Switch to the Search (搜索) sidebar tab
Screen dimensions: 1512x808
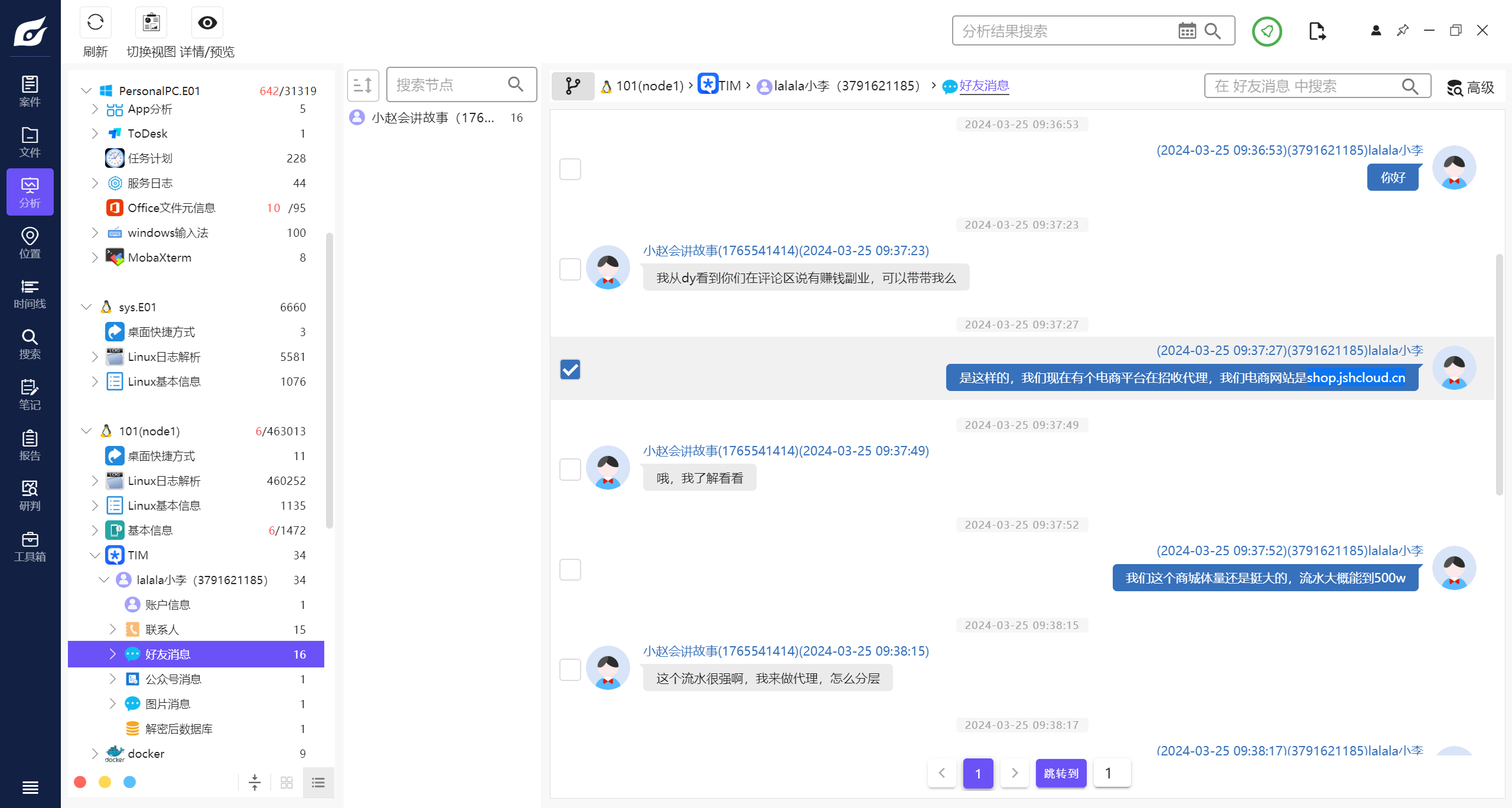click(30, 344)
